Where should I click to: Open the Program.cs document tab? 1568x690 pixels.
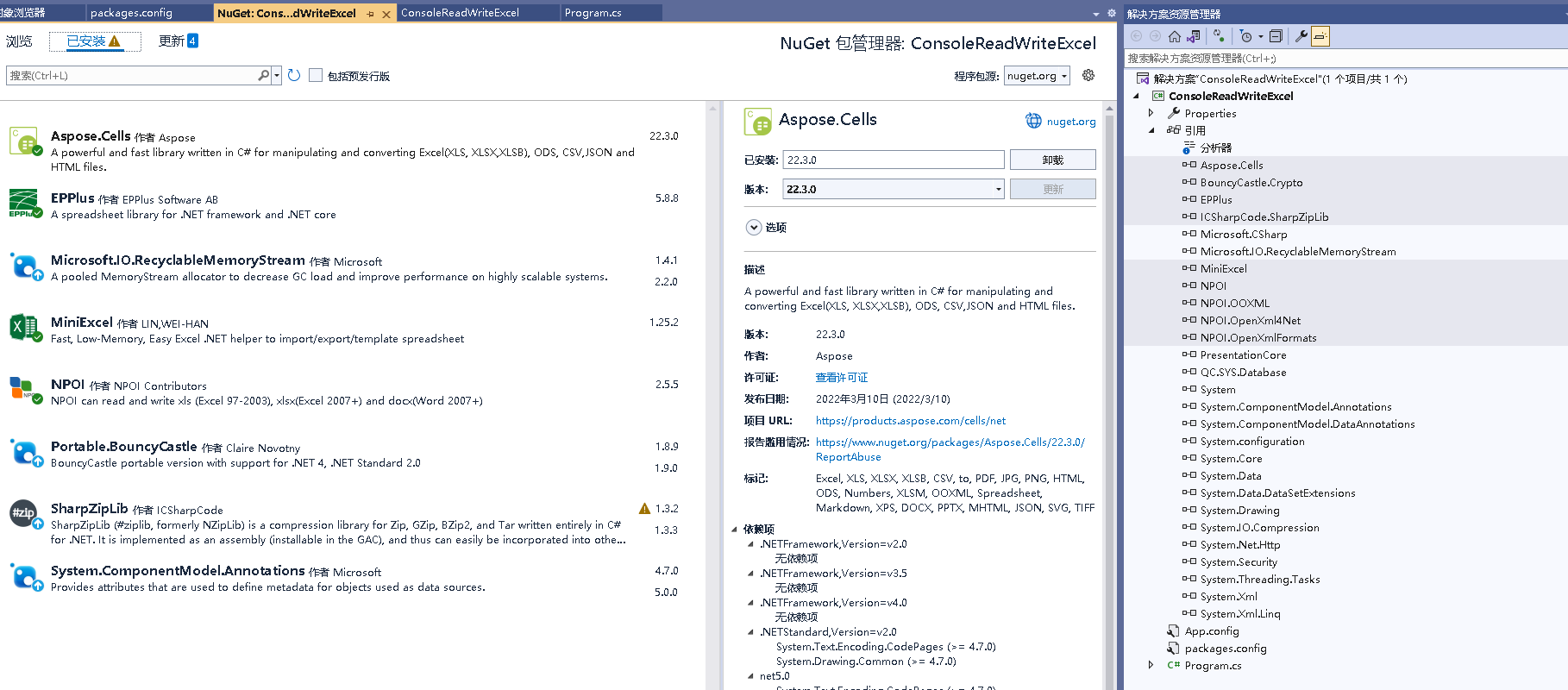pos(611,13)
